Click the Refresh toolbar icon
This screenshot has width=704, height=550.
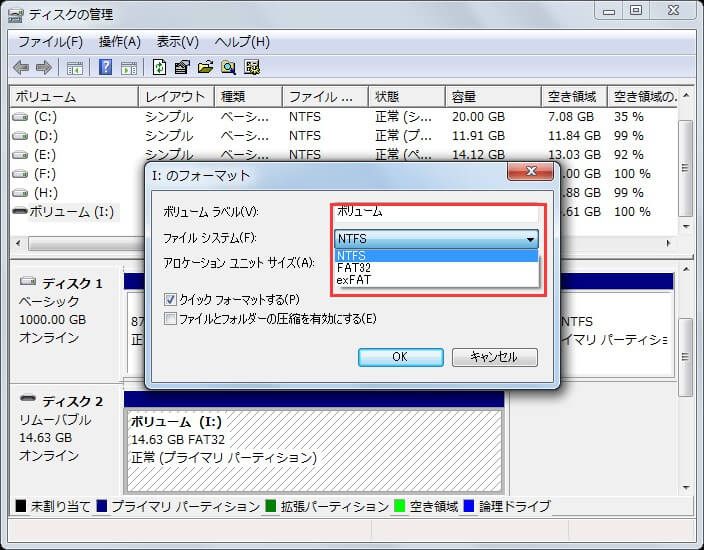pyautogui.click(x=159, y=67)
